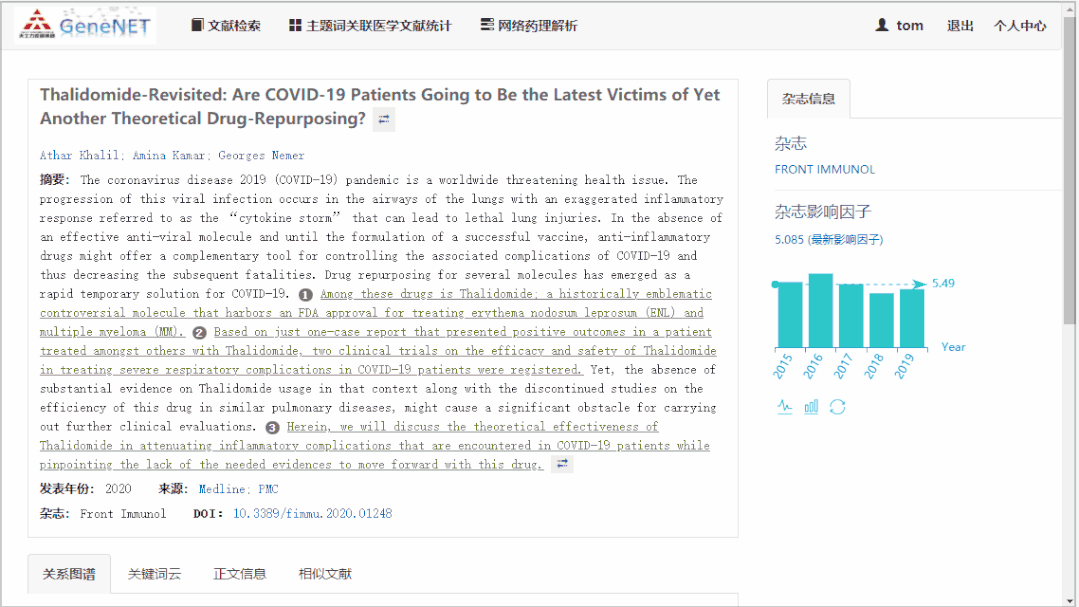Click the 2015 bar in chart
1079x607 pixels.
(x=790, y=315)
